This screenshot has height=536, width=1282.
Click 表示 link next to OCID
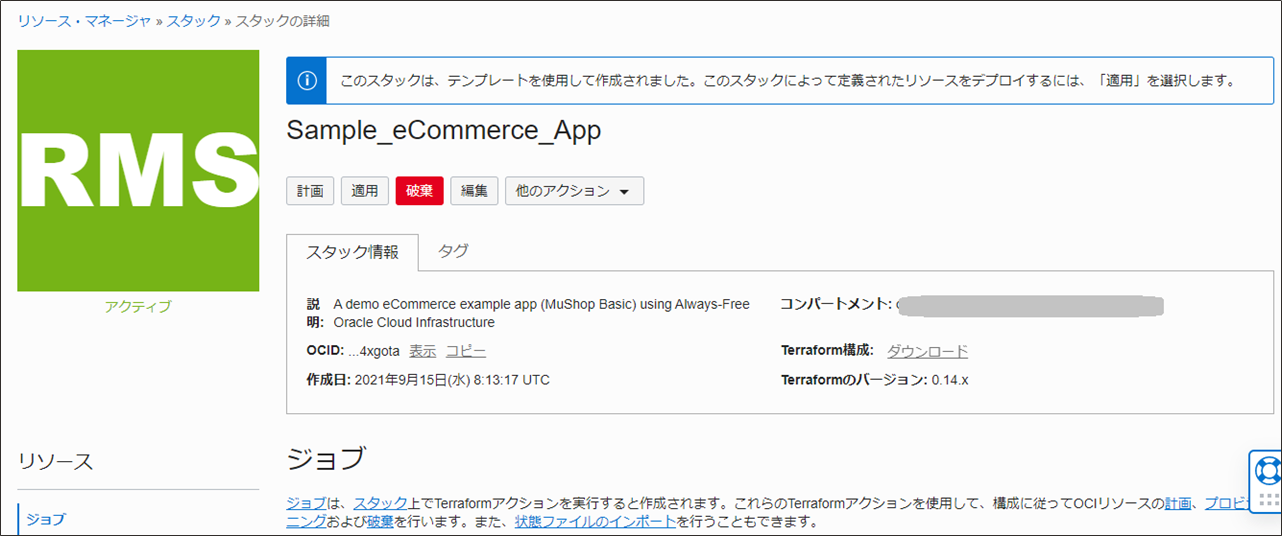pos(422,351)
